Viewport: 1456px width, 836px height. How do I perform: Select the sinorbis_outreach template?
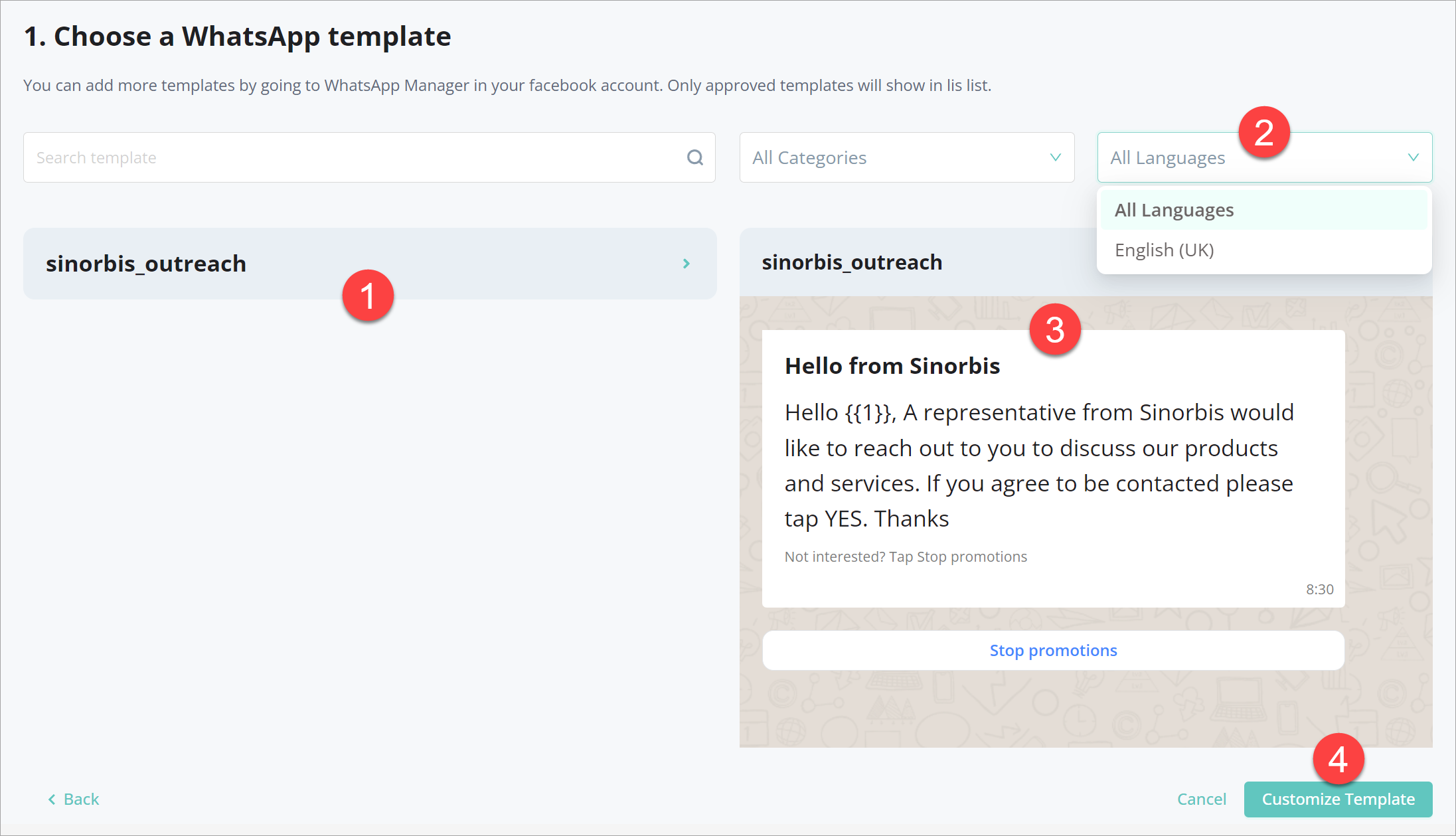coord(266,263)
